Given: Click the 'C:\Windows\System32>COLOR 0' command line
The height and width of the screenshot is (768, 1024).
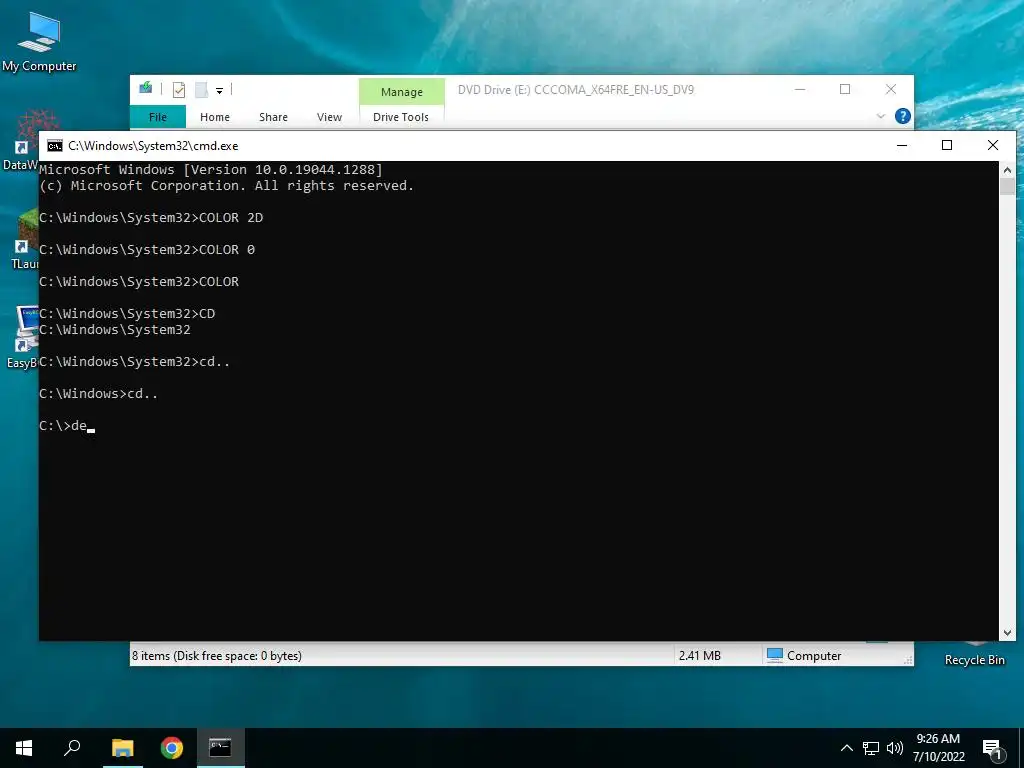Looking at the screenshot, I should click(147, 249).
